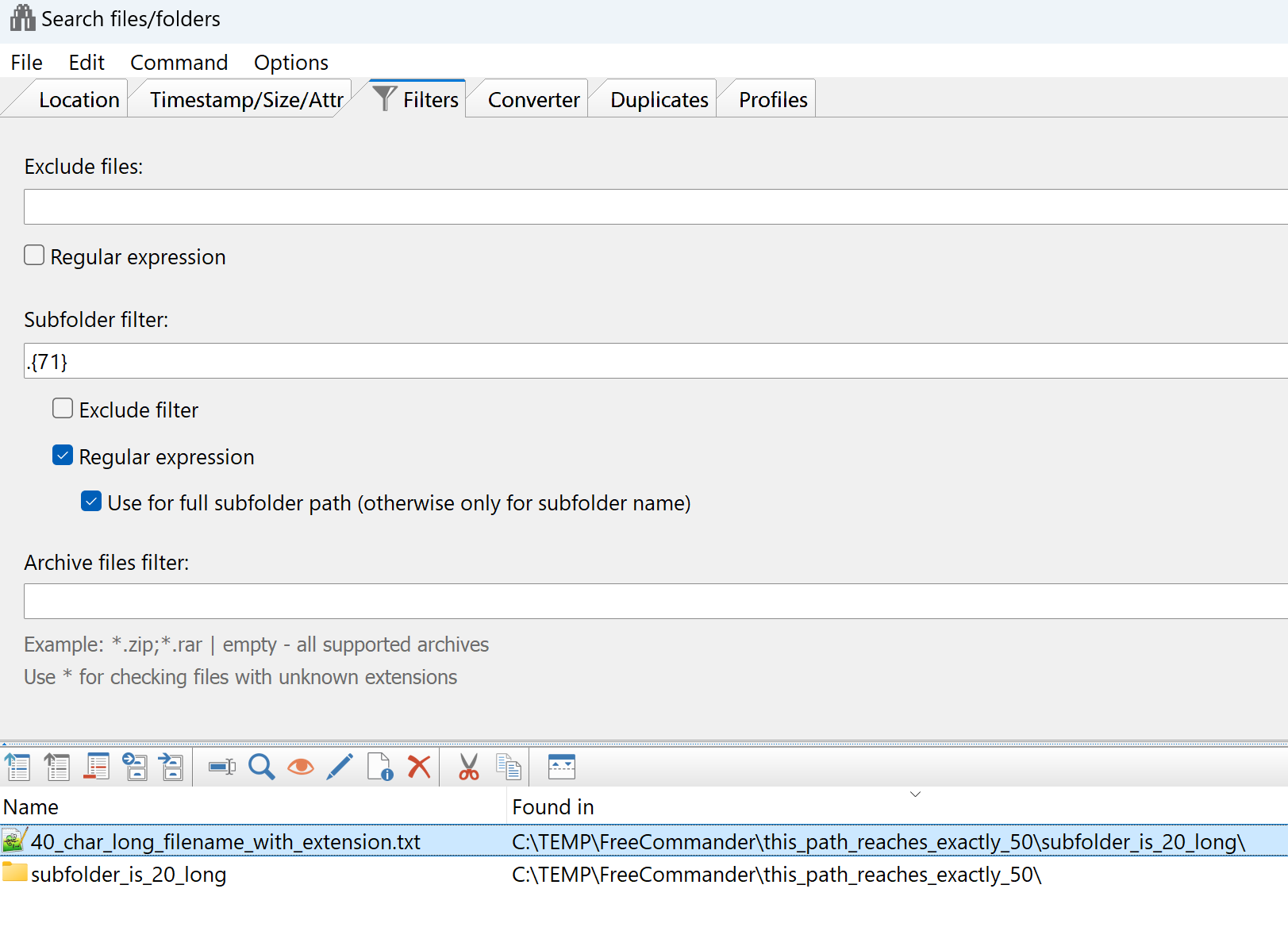This screenshot has height=931, width=1288.
Task: Uncheck Use for full subfolder path
Action: 91,502
